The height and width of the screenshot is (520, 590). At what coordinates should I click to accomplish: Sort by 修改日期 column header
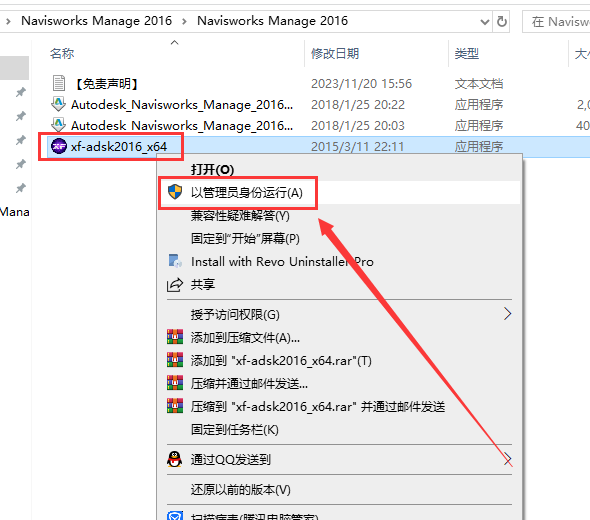click(x=335, y=53)
